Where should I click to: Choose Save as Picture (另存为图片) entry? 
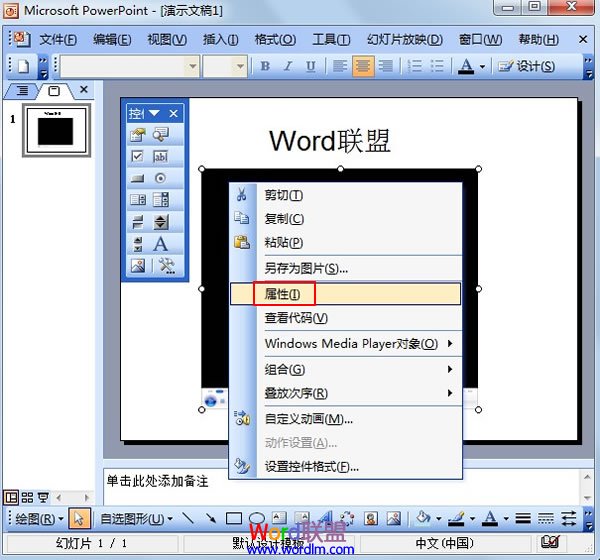point(346,268)
